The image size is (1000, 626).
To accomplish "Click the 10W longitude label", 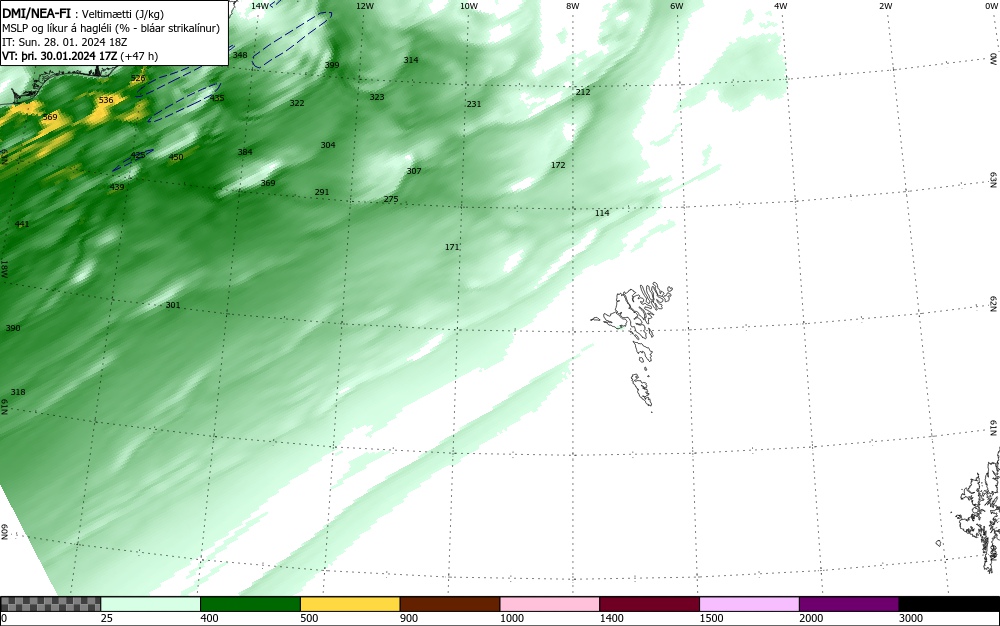I will [469, 6].
